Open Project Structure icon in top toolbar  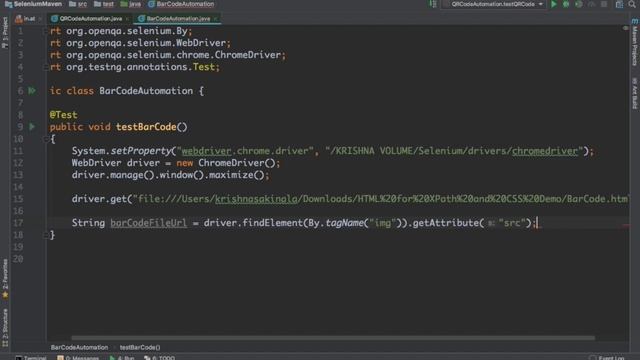(619, 4)
